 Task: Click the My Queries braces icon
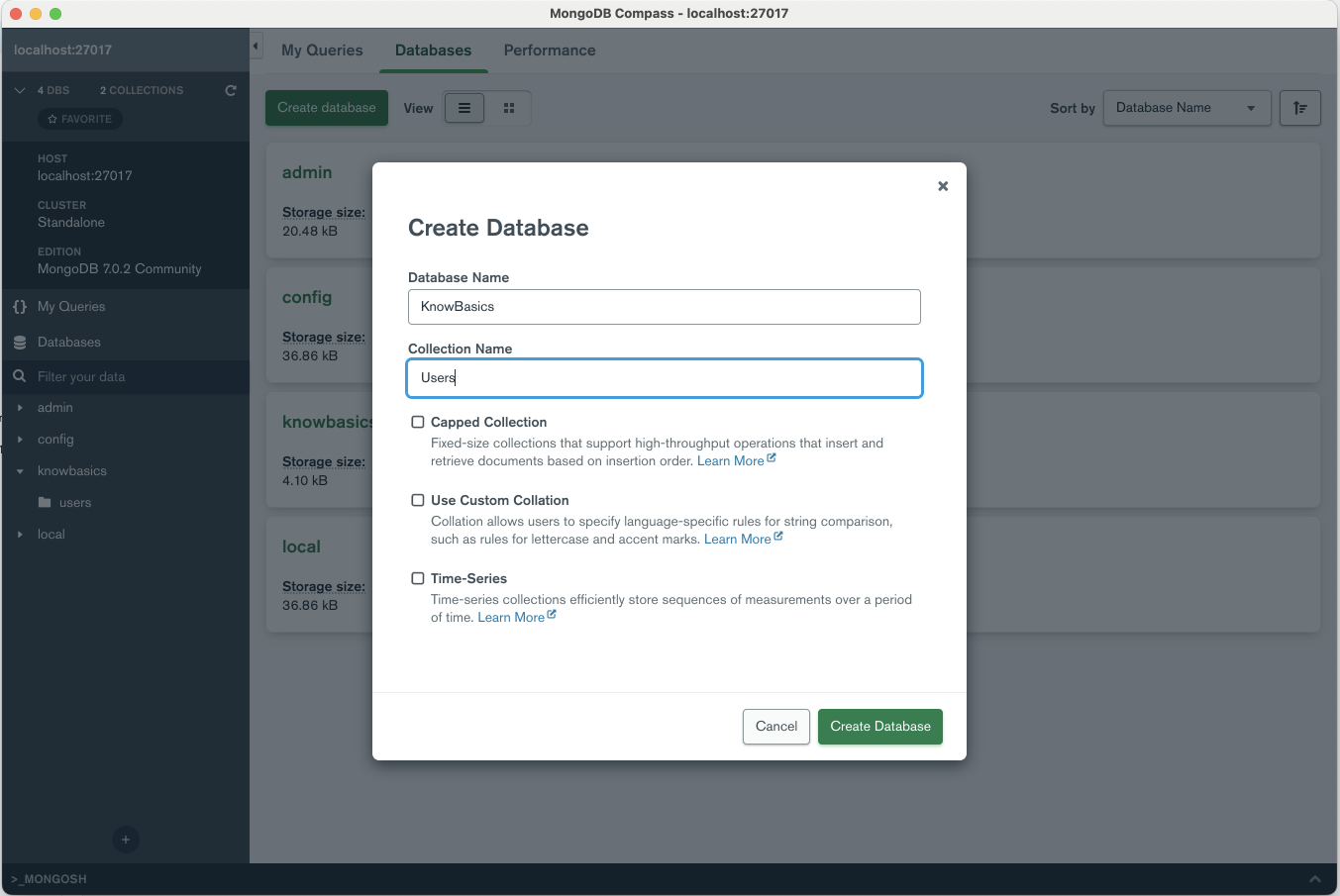(x=20, y=307)
